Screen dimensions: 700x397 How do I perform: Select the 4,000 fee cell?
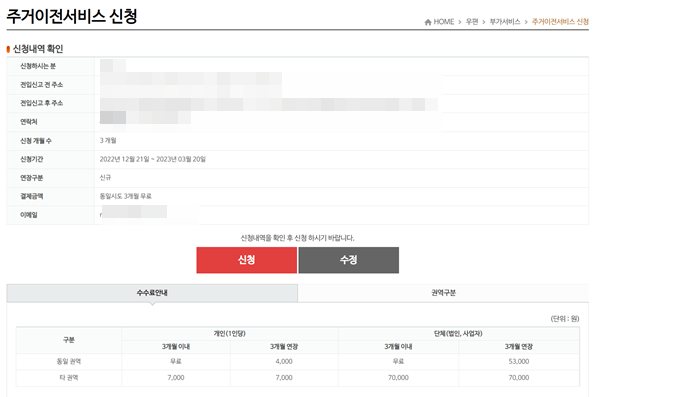[284, 361]
